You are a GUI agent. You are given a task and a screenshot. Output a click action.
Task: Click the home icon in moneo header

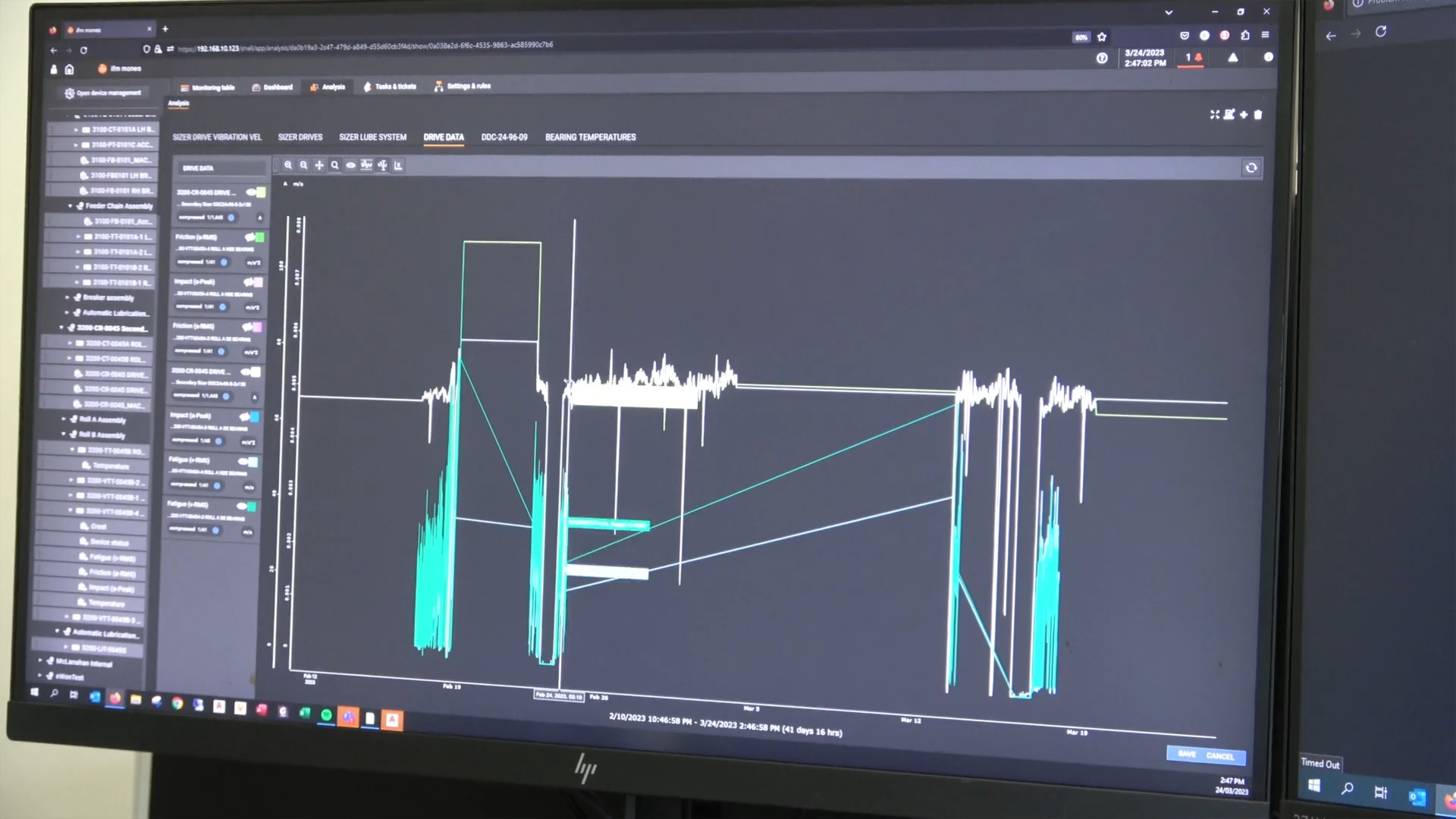pos(69,69)
